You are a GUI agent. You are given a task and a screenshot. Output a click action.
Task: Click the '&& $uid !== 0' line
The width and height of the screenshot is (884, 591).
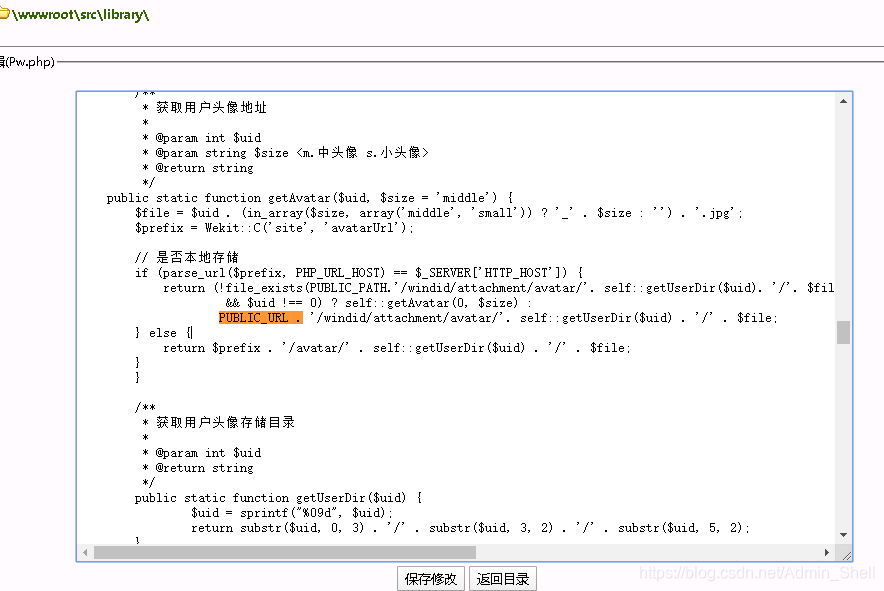click(378, 303)
